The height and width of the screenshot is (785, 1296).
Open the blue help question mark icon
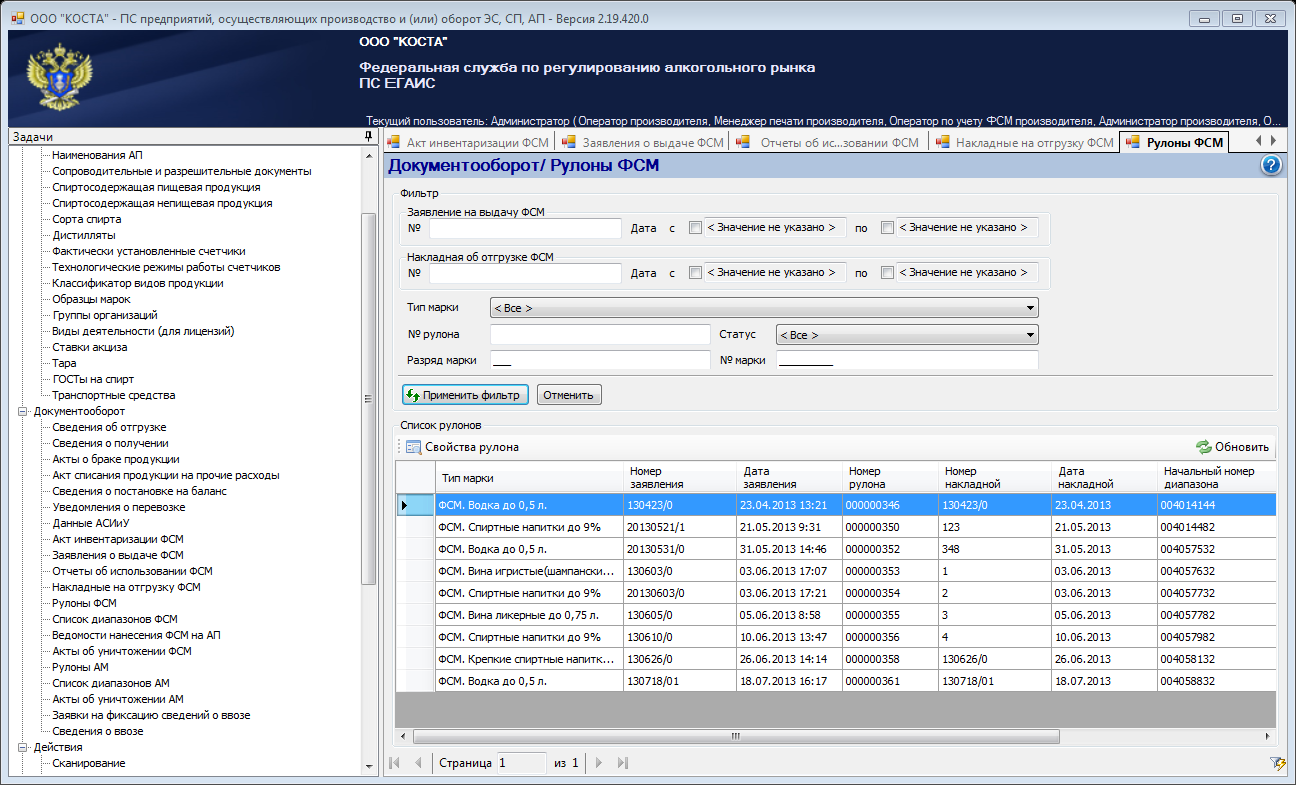point(1271,165)
